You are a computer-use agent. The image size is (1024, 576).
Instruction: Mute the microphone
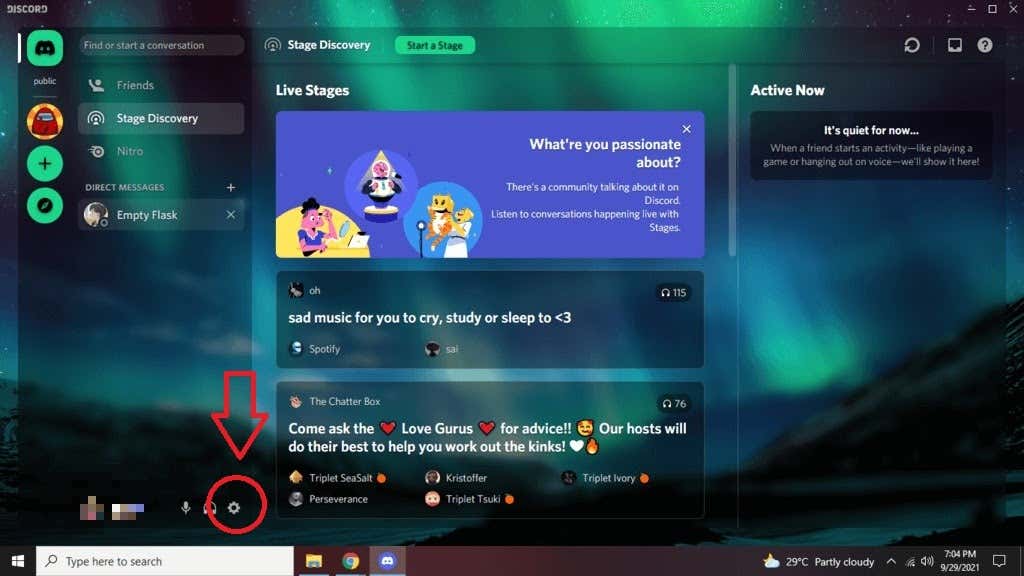[x=186, y=508]
